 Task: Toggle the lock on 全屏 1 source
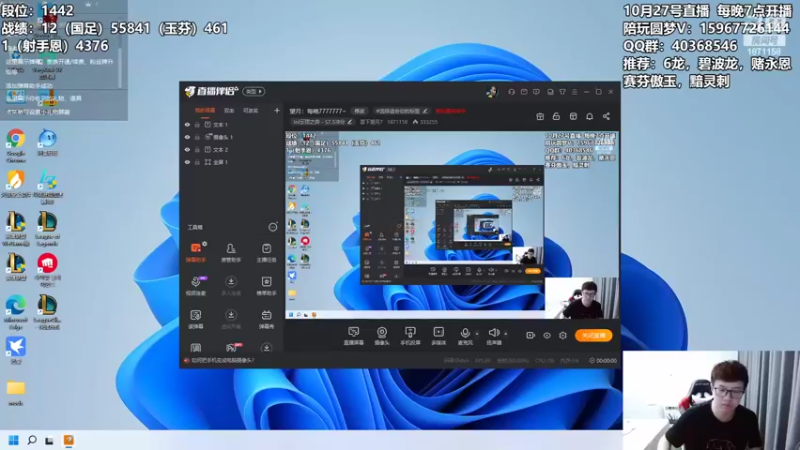click(197, 162)
